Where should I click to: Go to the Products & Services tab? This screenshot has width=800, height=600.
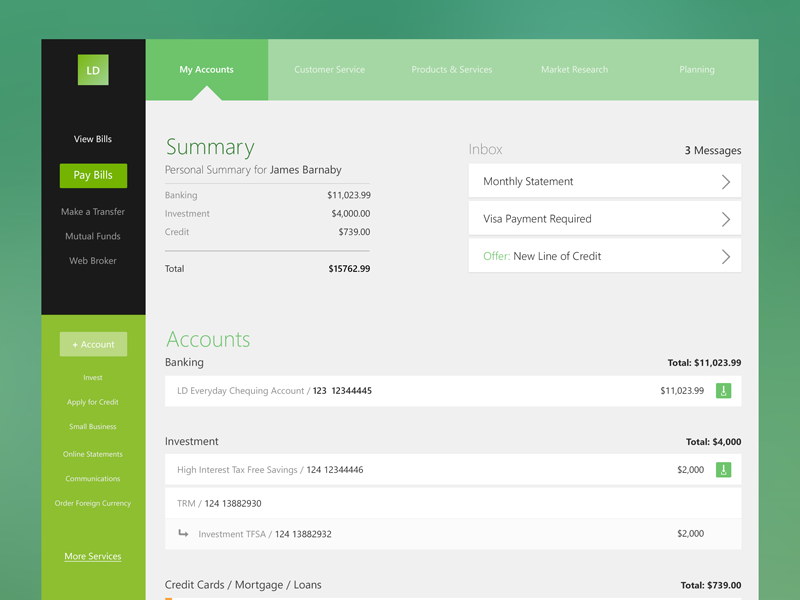point(451,70)
